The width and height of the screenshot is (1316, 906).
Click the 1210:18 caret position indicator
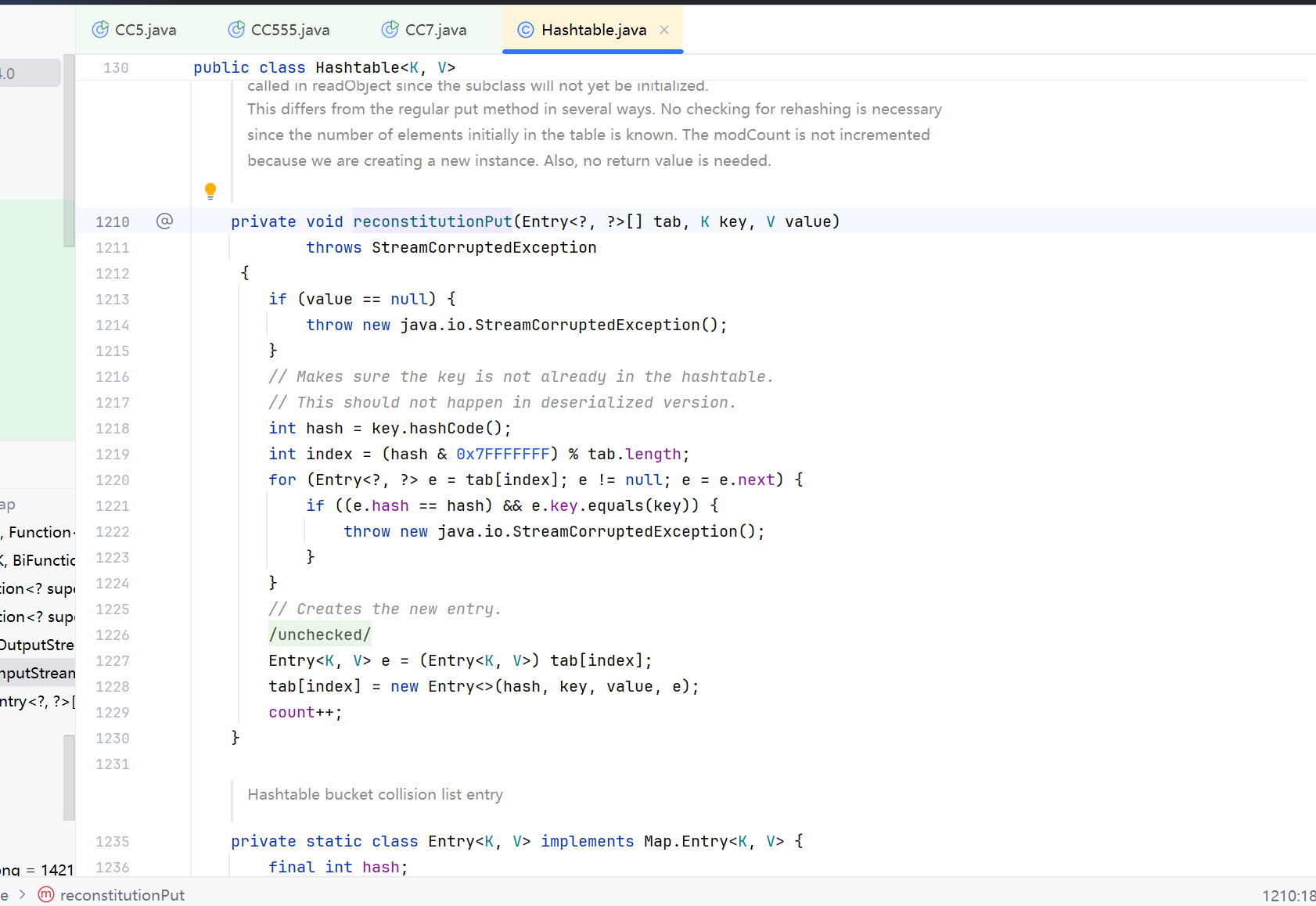1288,896
